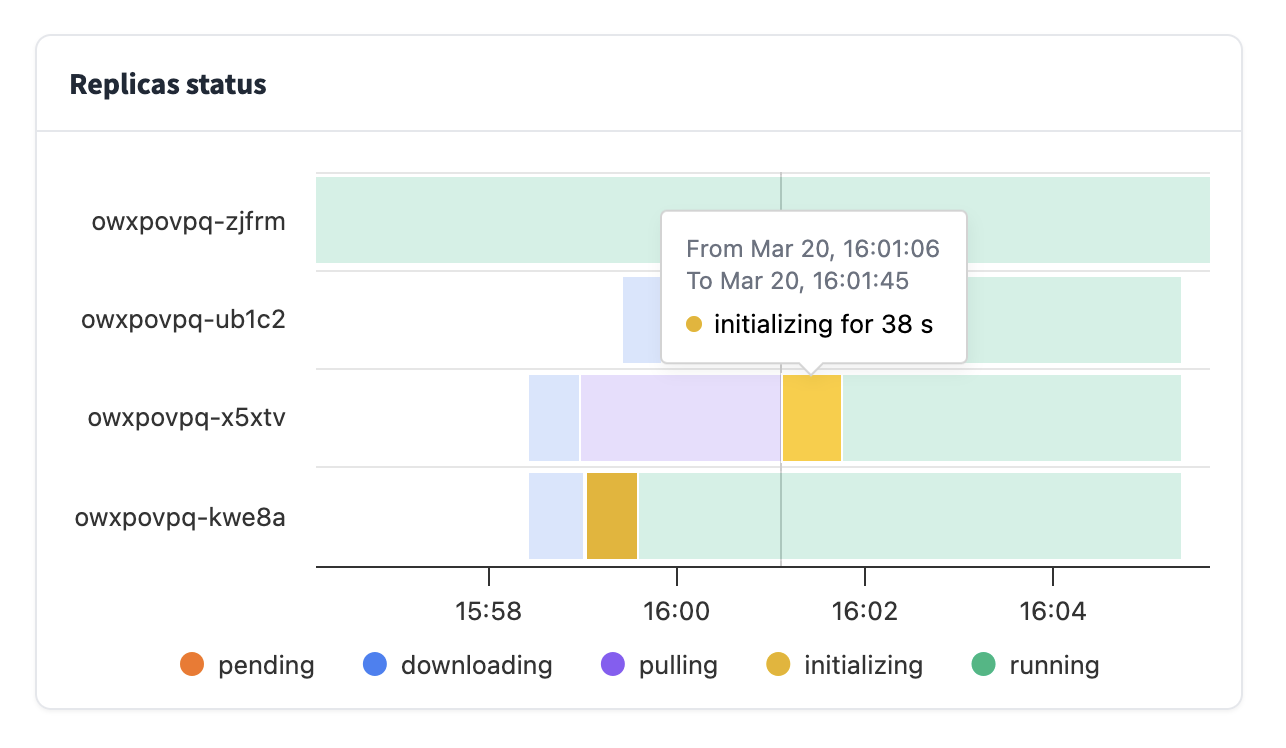The width and height of the screenshot is (1286, 748).
Task: Toggle the pulling legend label
Action: (x=678, y=665)
